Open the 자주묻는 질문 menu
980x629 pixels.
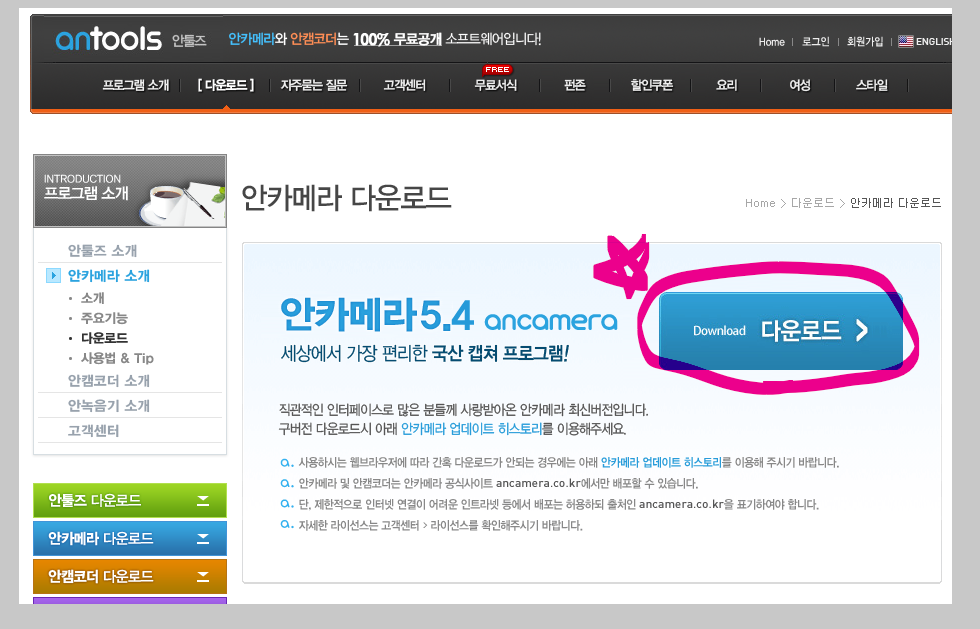tap(314, 85)
